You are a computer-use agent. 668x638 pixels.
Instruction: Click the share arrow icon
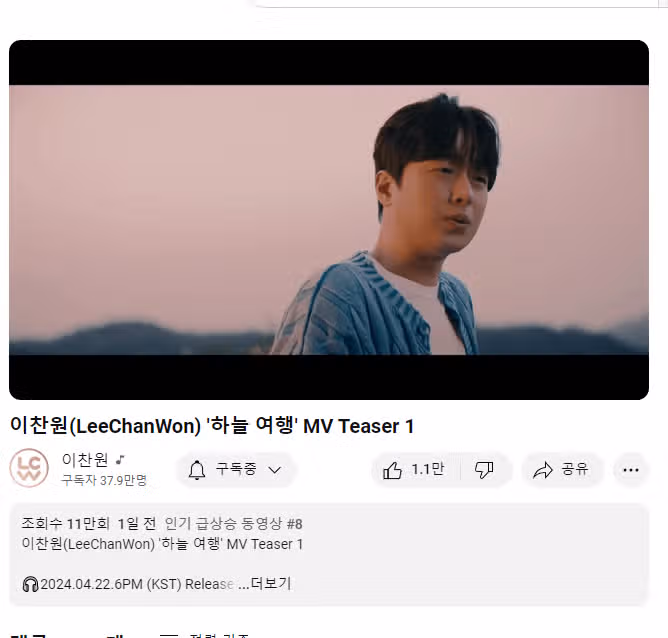tap(543, 470)
